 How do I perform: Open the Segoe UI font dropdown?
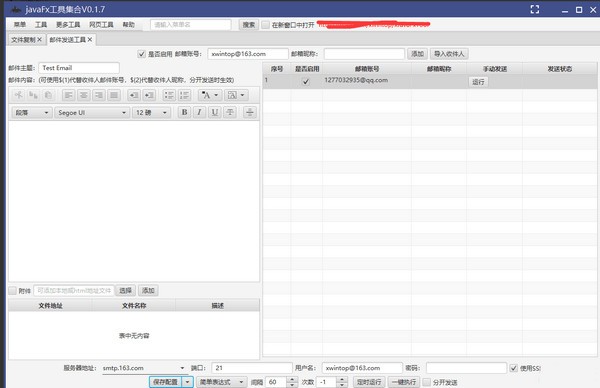click(x=92, y=112)
